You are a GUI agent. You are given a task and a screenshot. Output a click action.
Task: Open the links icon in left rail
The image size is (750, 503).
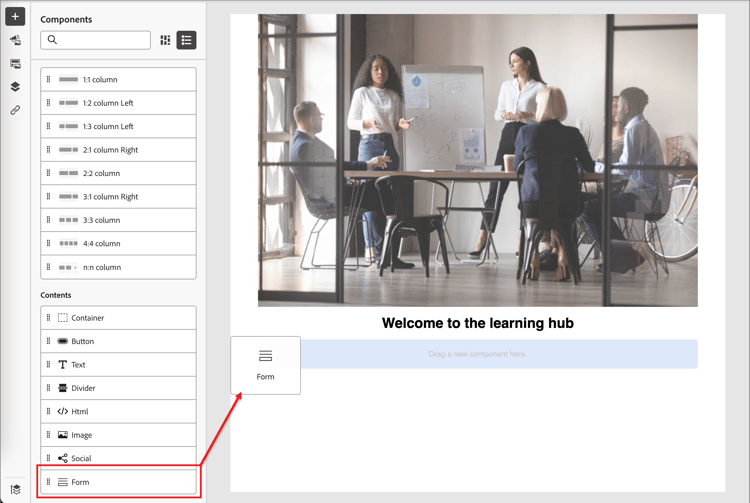tap(15, 110)
